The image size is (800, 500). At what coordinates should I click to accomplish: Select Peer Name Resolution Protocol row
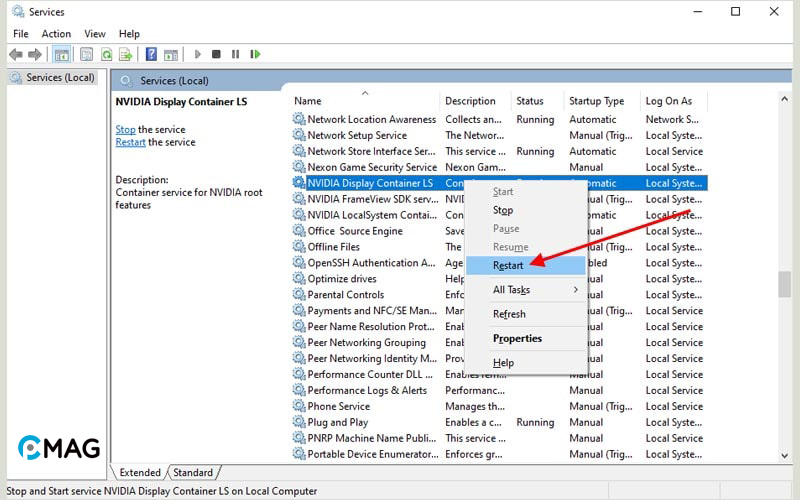point(499,327)
